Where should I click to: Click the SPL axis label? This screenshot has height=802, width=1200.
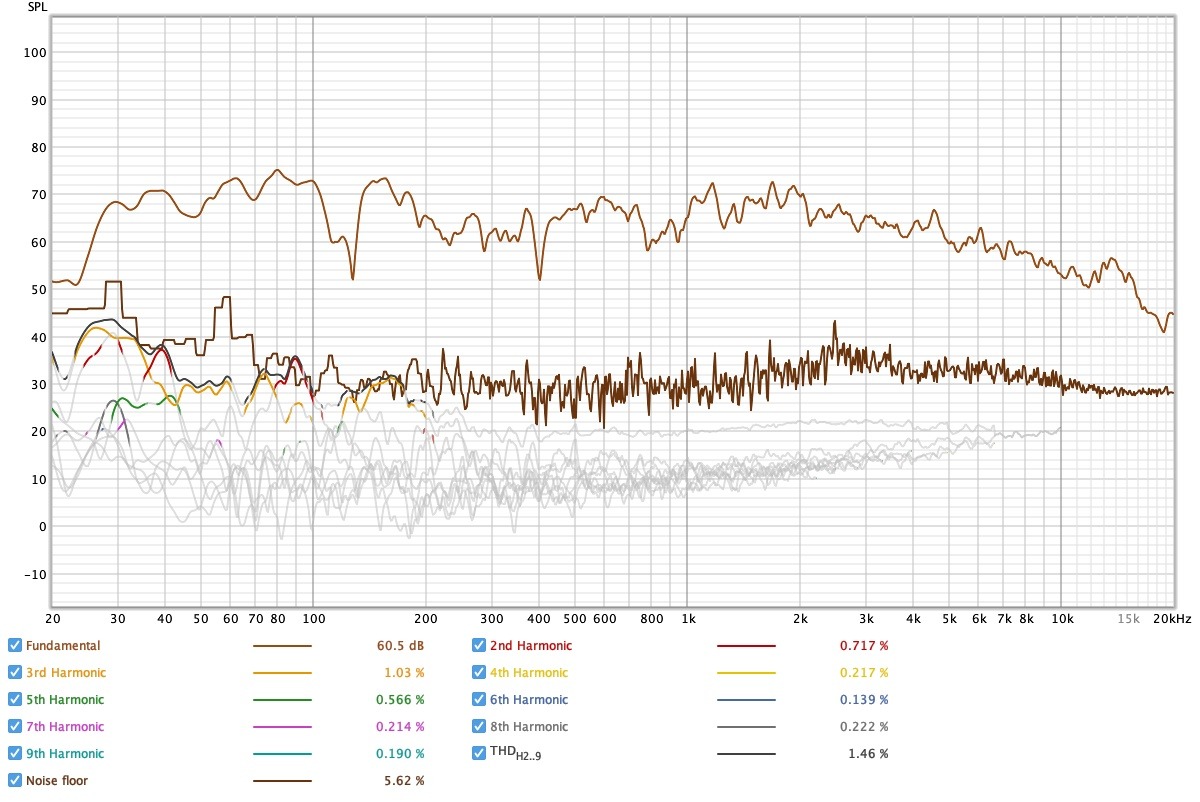(x=36, y=7)
